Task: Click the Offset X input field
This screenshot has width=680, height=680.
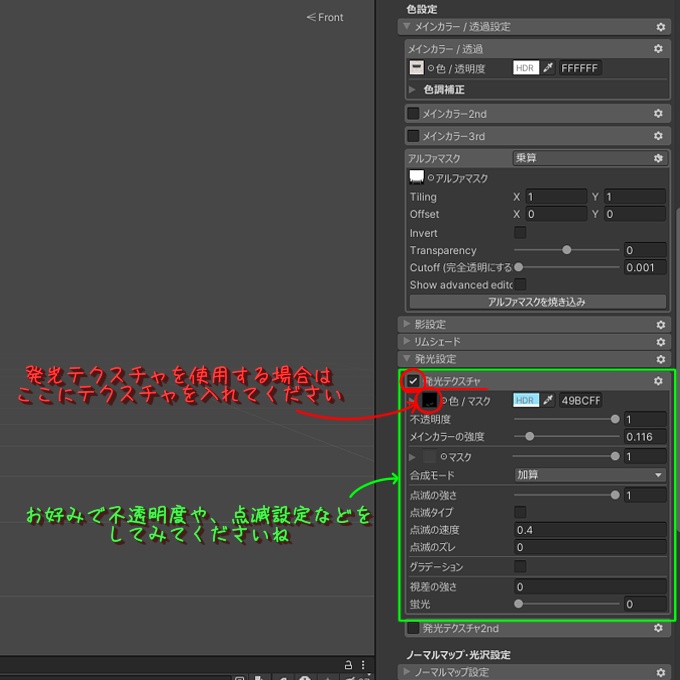Action: (556, 214)
